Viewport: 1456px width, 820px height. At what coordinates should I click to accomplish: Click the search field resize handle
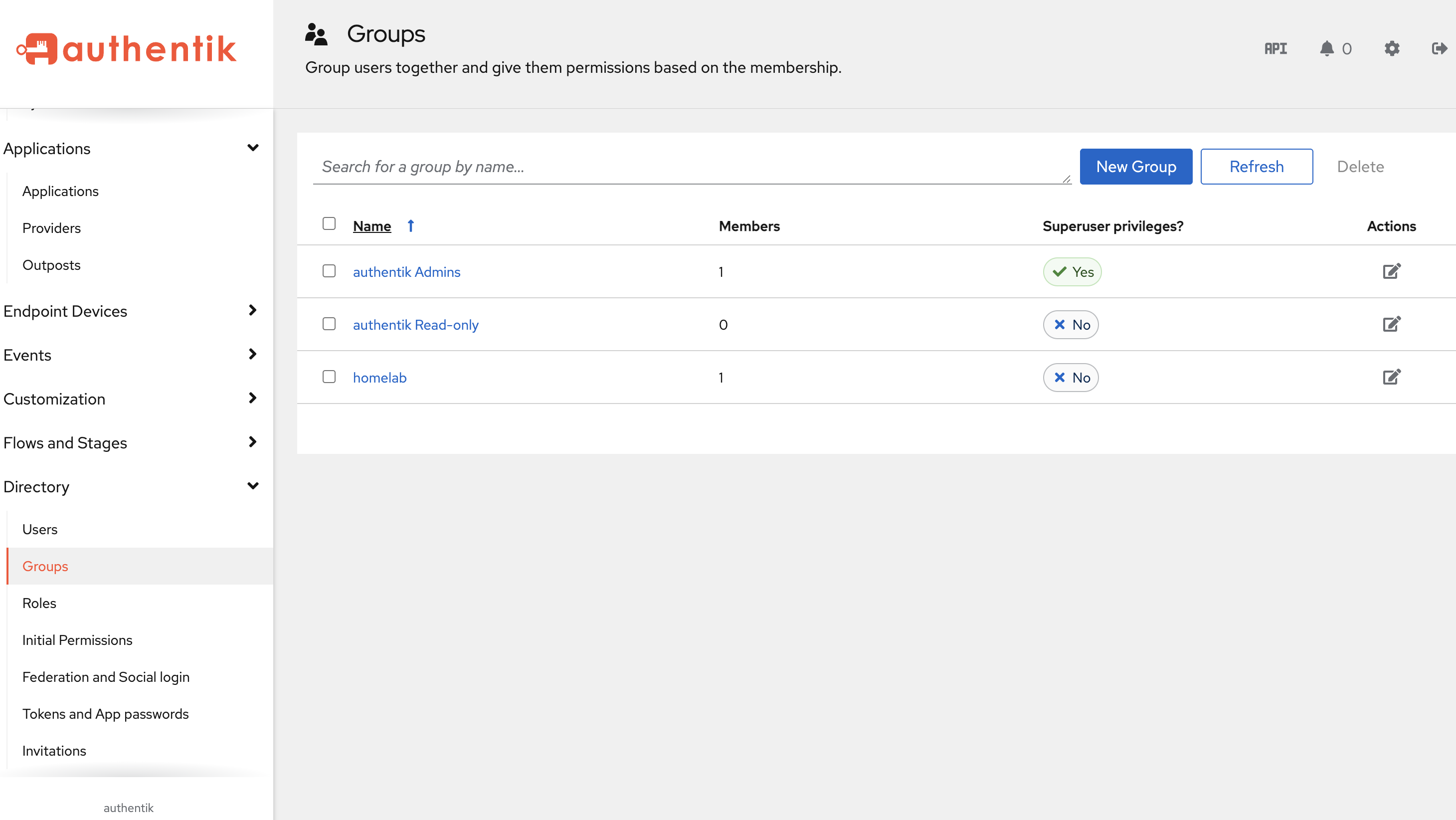[x=1066, y=179]
